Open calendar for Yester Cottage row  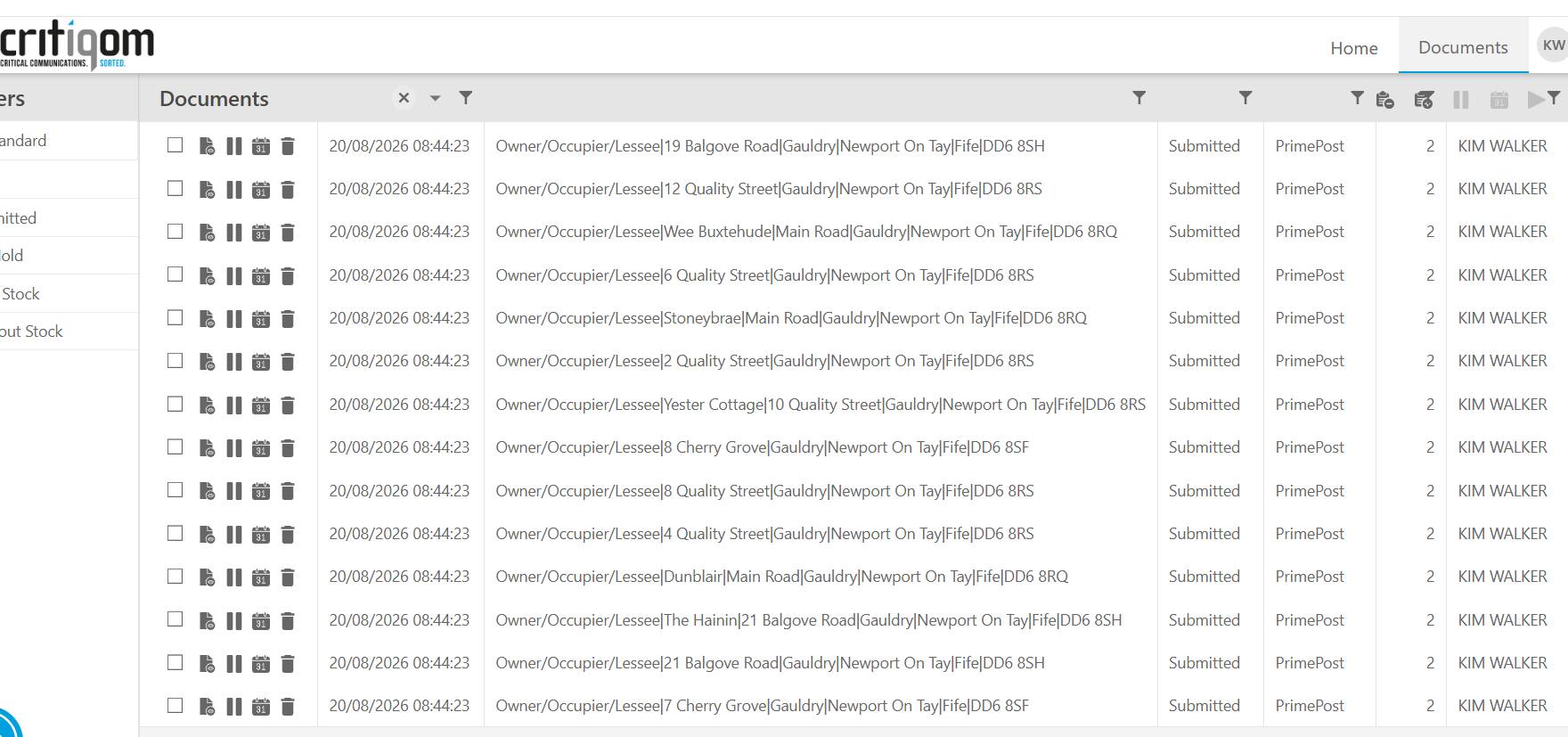pos(261,405)
